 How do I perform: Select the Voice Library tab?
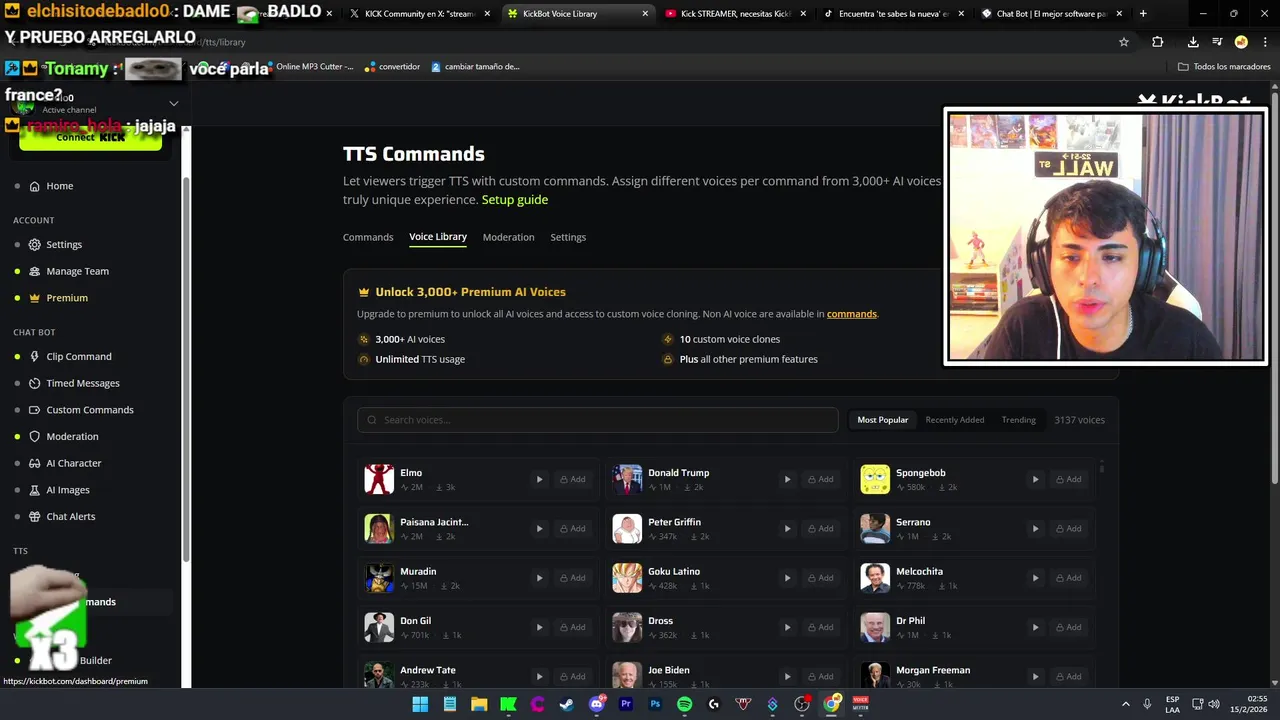click(438, 237)
